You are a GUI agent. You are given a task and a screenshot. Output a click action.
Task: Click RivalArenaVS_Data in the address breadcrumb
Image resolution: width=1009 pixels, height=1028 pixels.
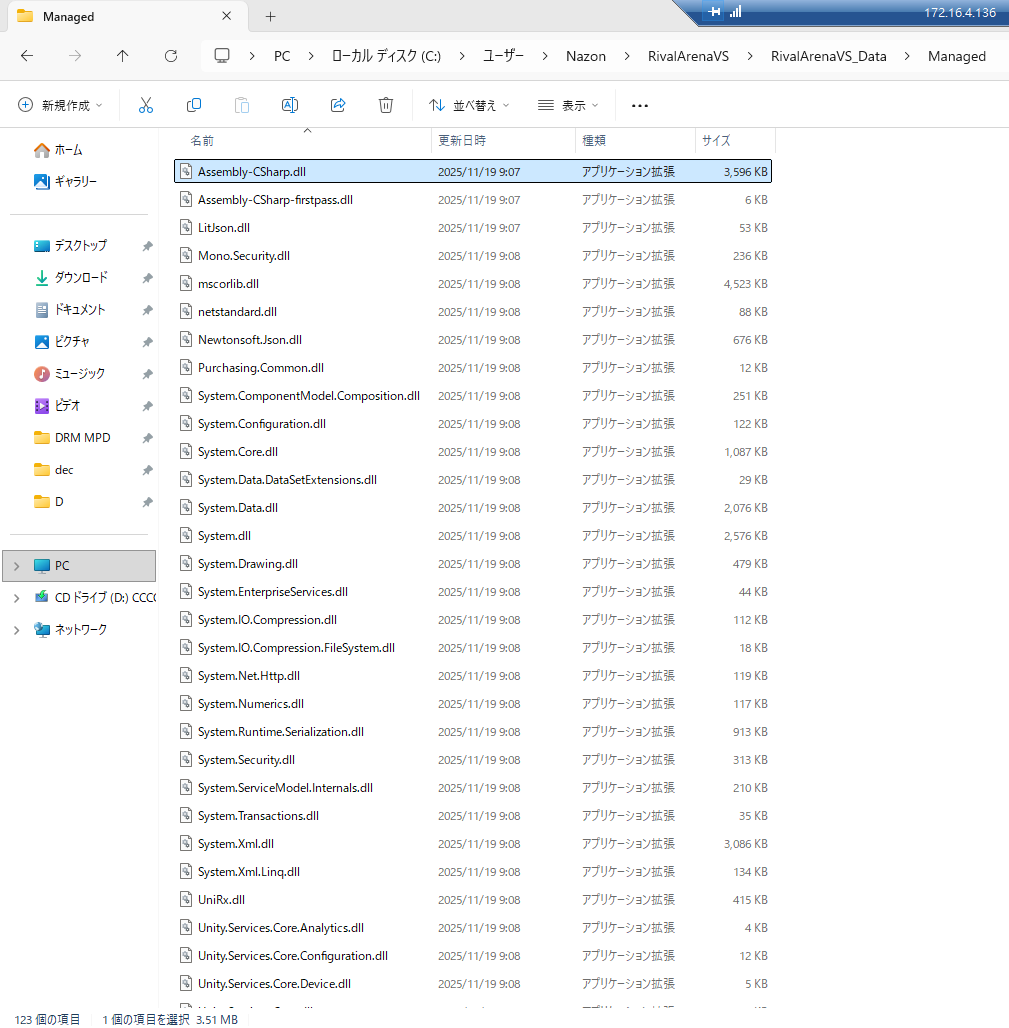click(828, 56)
